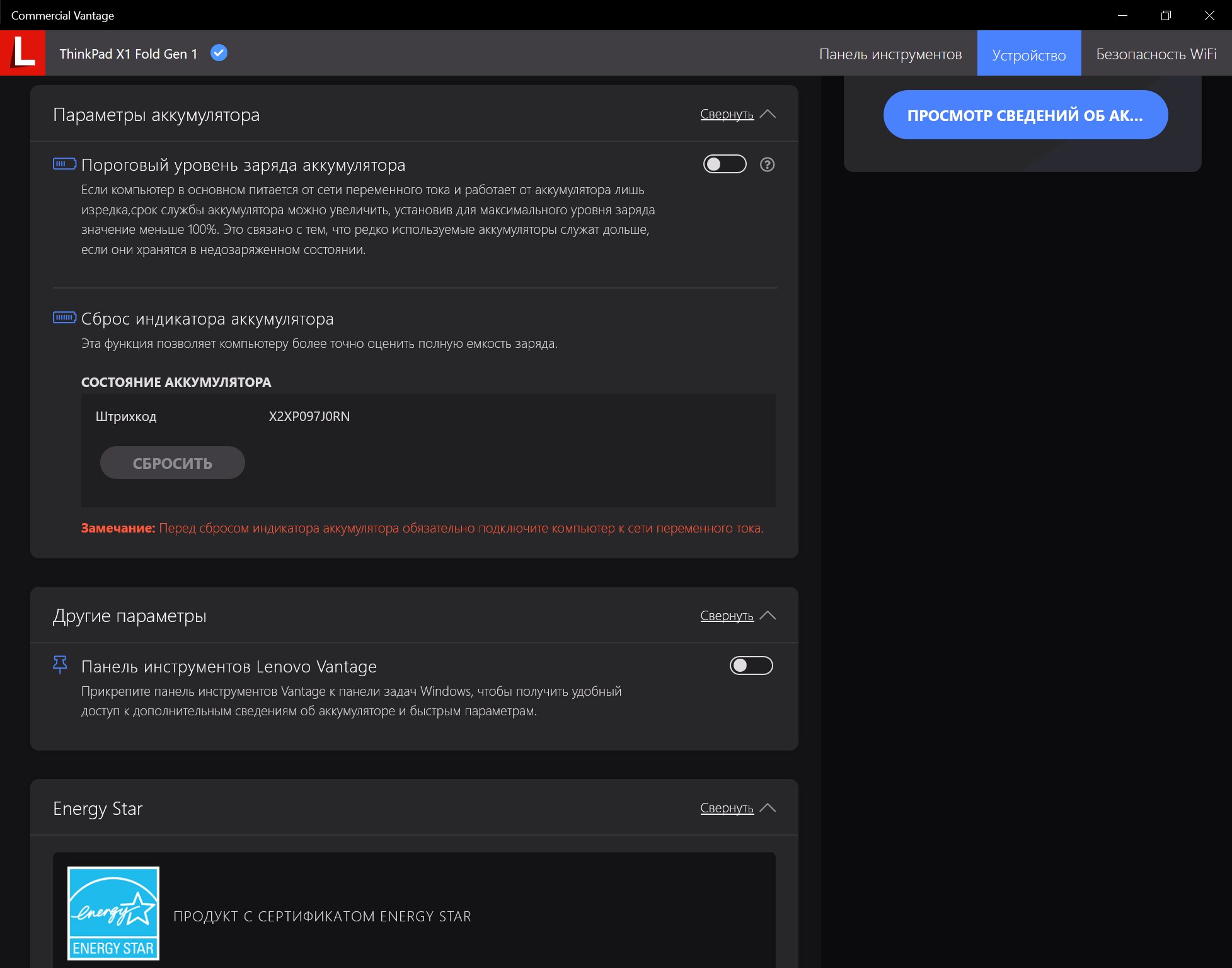Image resolution: width=1232 pixels, height=968 pixels.
Task: Click the barcode value X2XP097J0RN
Action: [x=309, y=417]
